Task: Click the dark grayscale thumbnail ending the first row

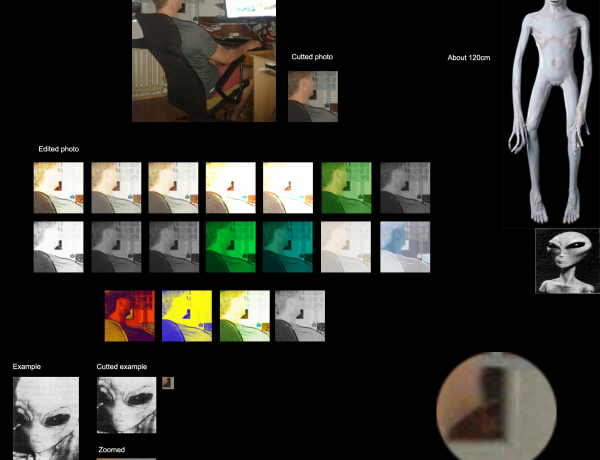Action: coord(405,188)
